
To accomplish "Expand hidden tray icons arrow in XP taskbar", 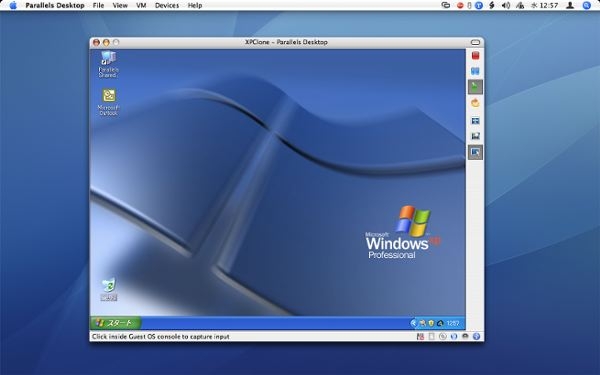I will pyautogui.click(x=413, y=323).
